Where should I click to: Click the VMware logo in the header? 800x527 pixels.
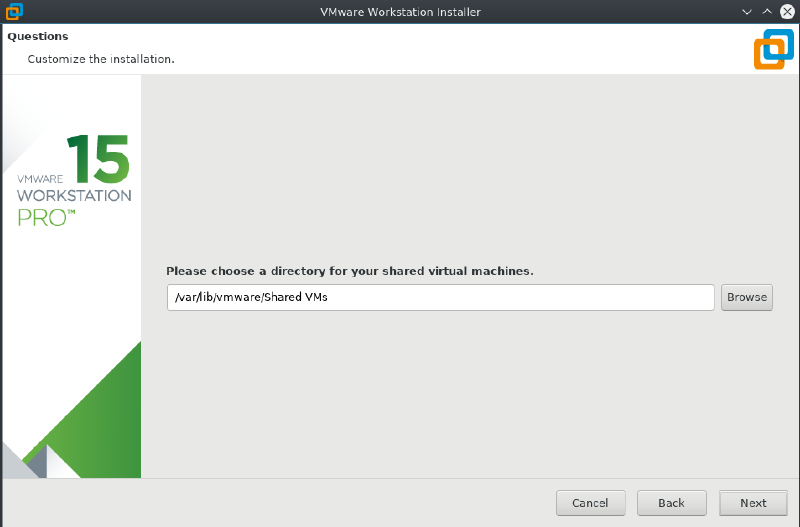(773, 48)
